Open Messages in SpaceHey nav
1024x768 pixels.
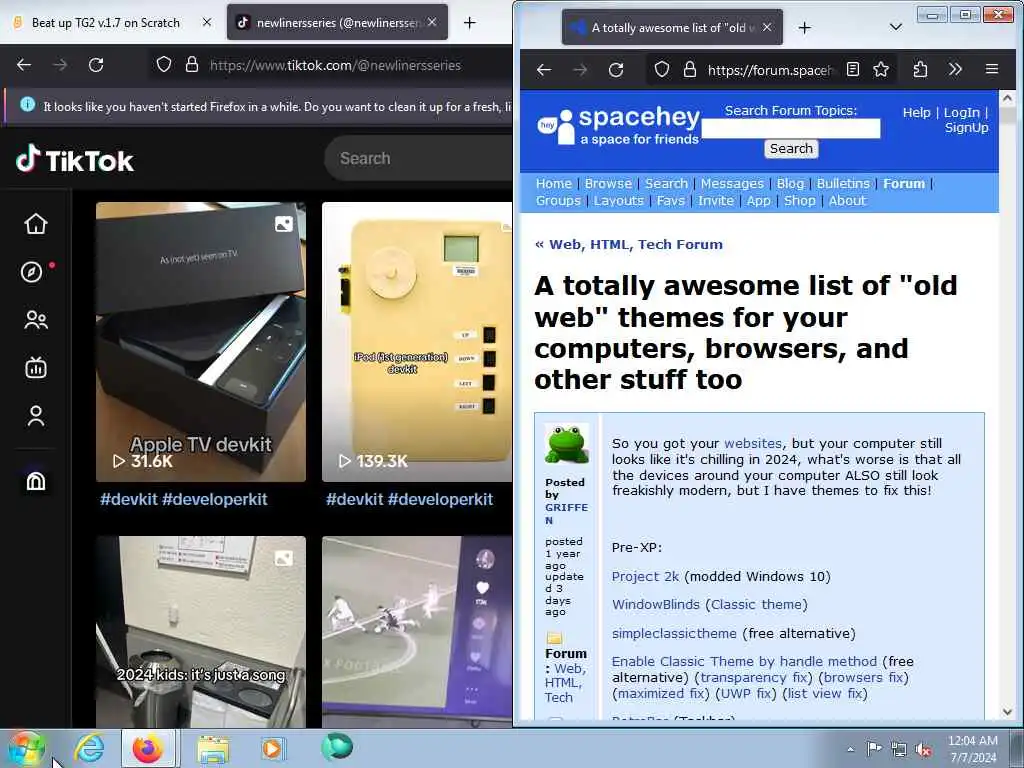click(731, 184)
